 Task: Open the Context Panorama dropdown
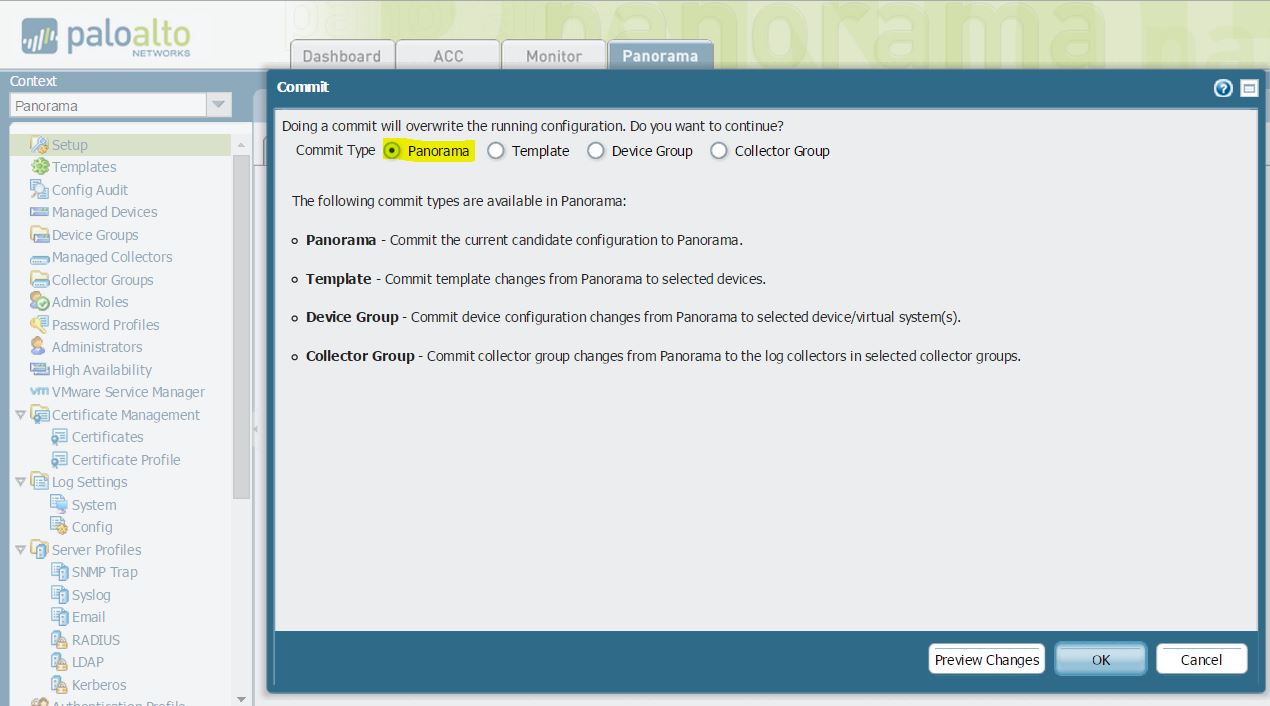(219, 105)
